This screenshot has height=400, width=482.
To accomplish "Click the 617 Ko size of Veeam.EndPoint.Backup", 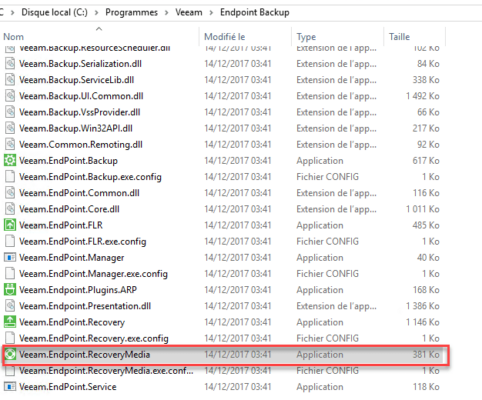I will (x=426, y=161).
